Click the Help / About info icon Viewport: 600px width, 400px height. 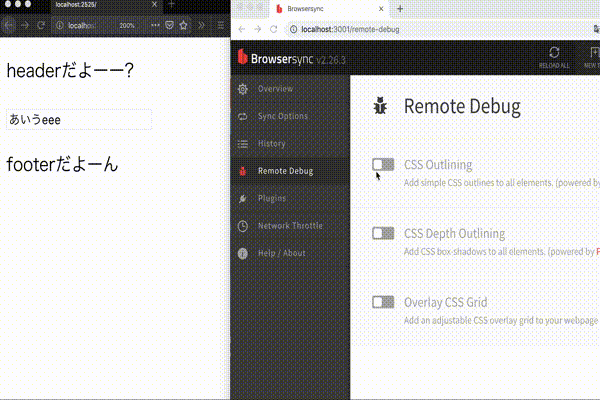(243, 253)
